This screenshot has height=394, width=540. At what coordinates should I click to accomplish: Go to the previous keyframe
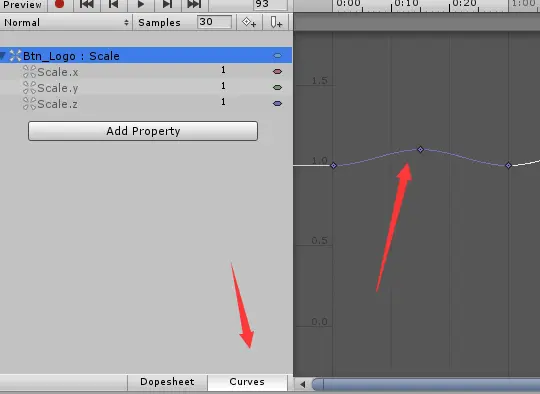[x=114, y=4]
